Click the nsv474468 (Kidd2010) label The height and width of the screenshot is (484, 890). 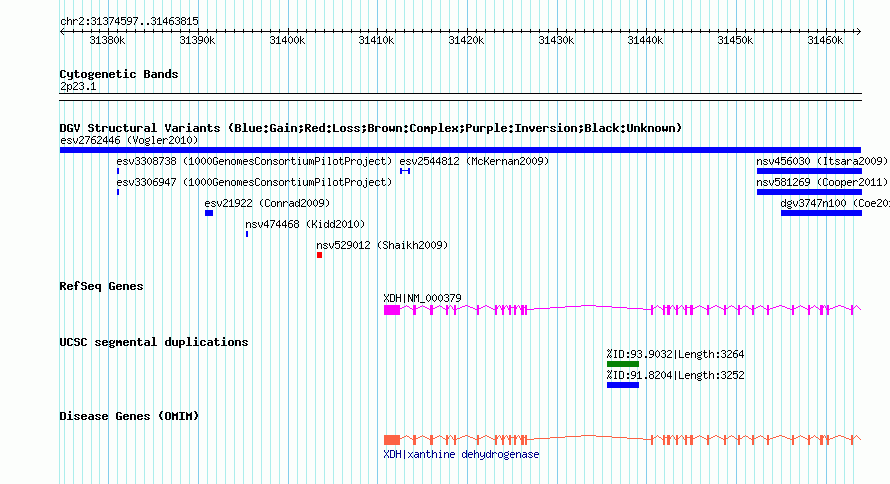coord(305,225)
